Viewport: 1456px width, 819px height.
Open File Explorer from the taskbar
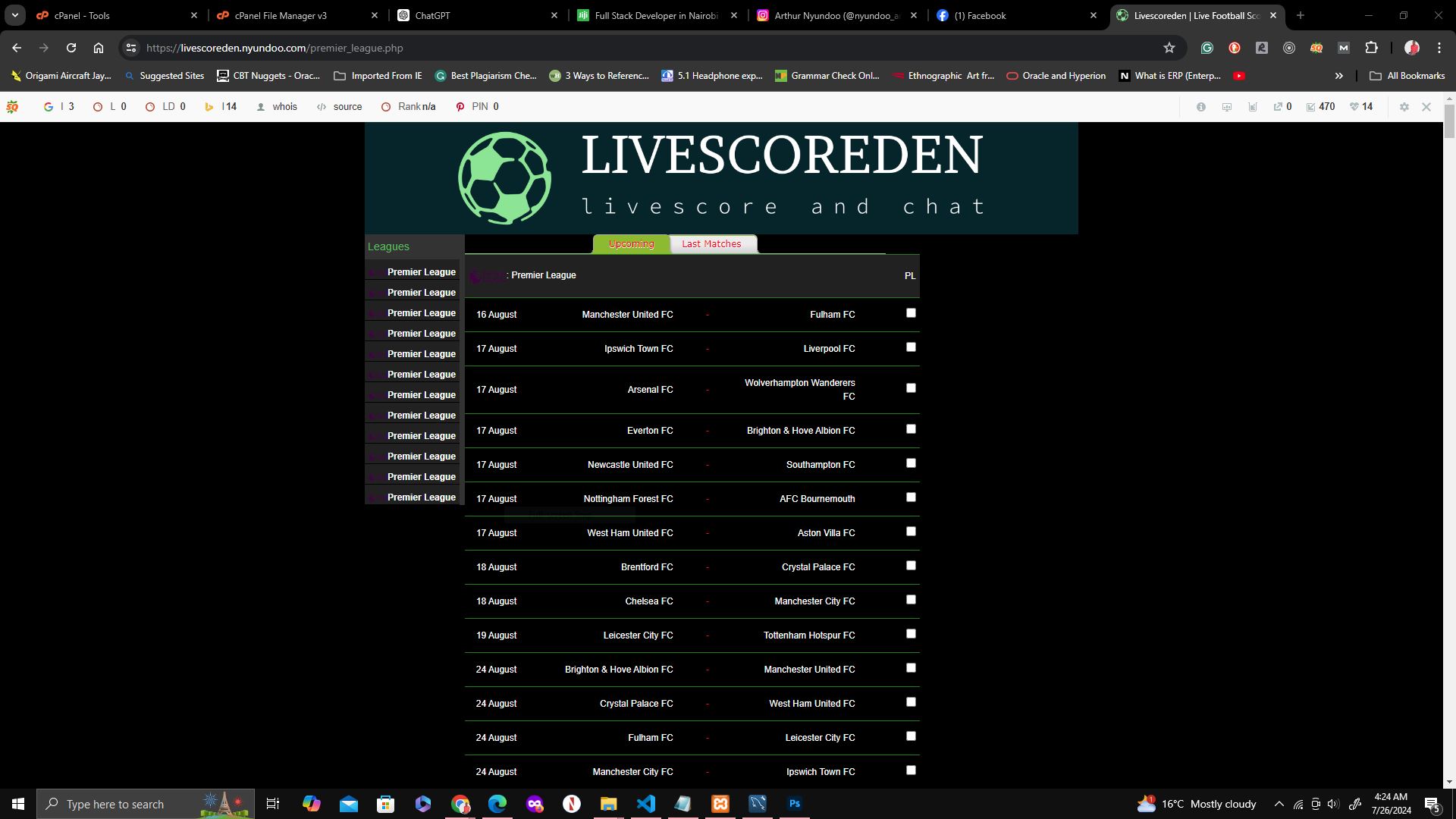point(609,804)
